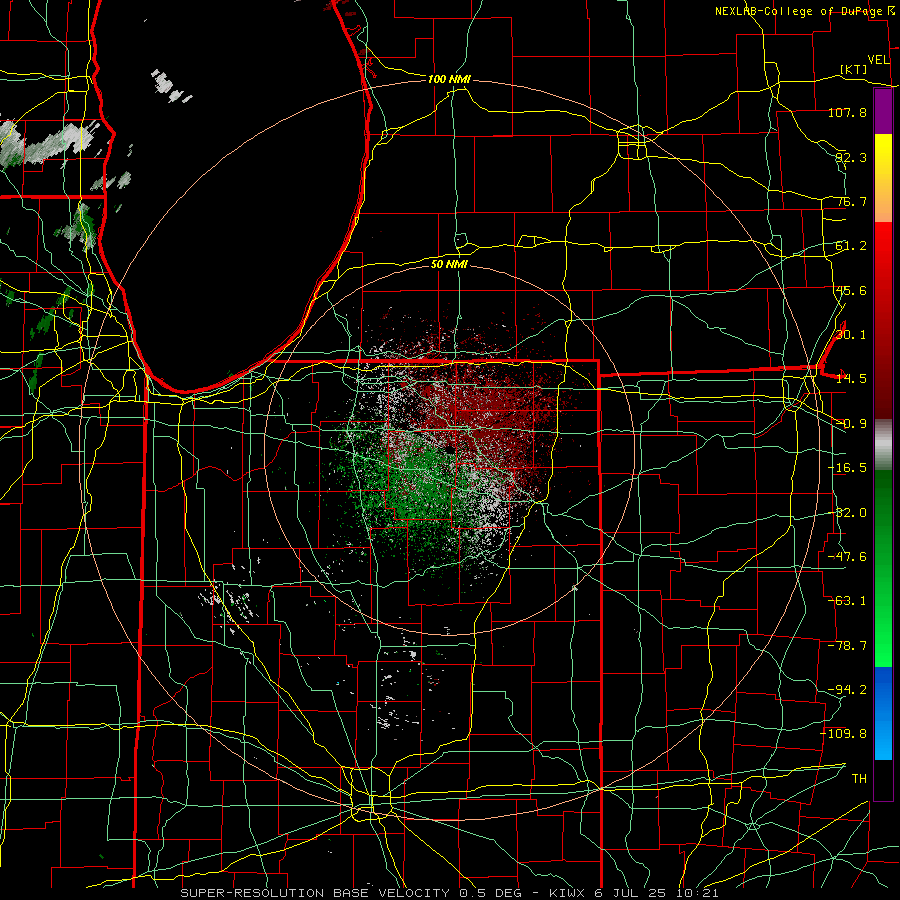Select the -94.2 velocity scale value
The height and width of the screenshot is (900, 900).
[x=847, y=690]
